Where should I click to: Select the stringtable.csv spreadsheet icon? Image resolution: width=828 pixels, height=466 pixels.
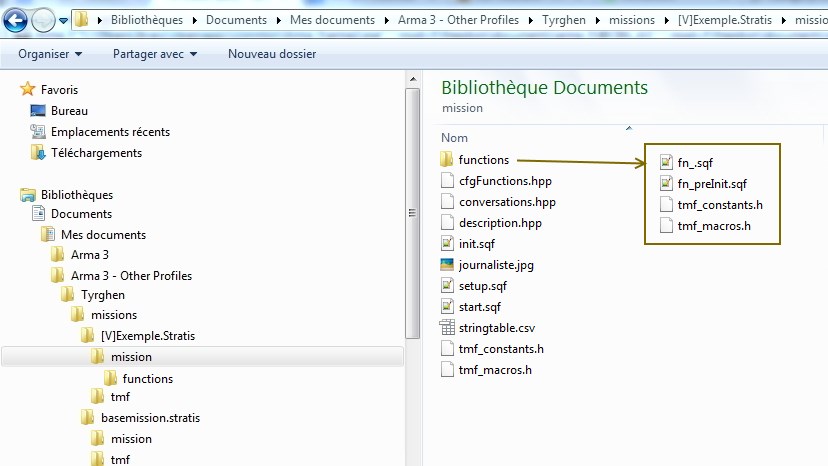[448, 328]
